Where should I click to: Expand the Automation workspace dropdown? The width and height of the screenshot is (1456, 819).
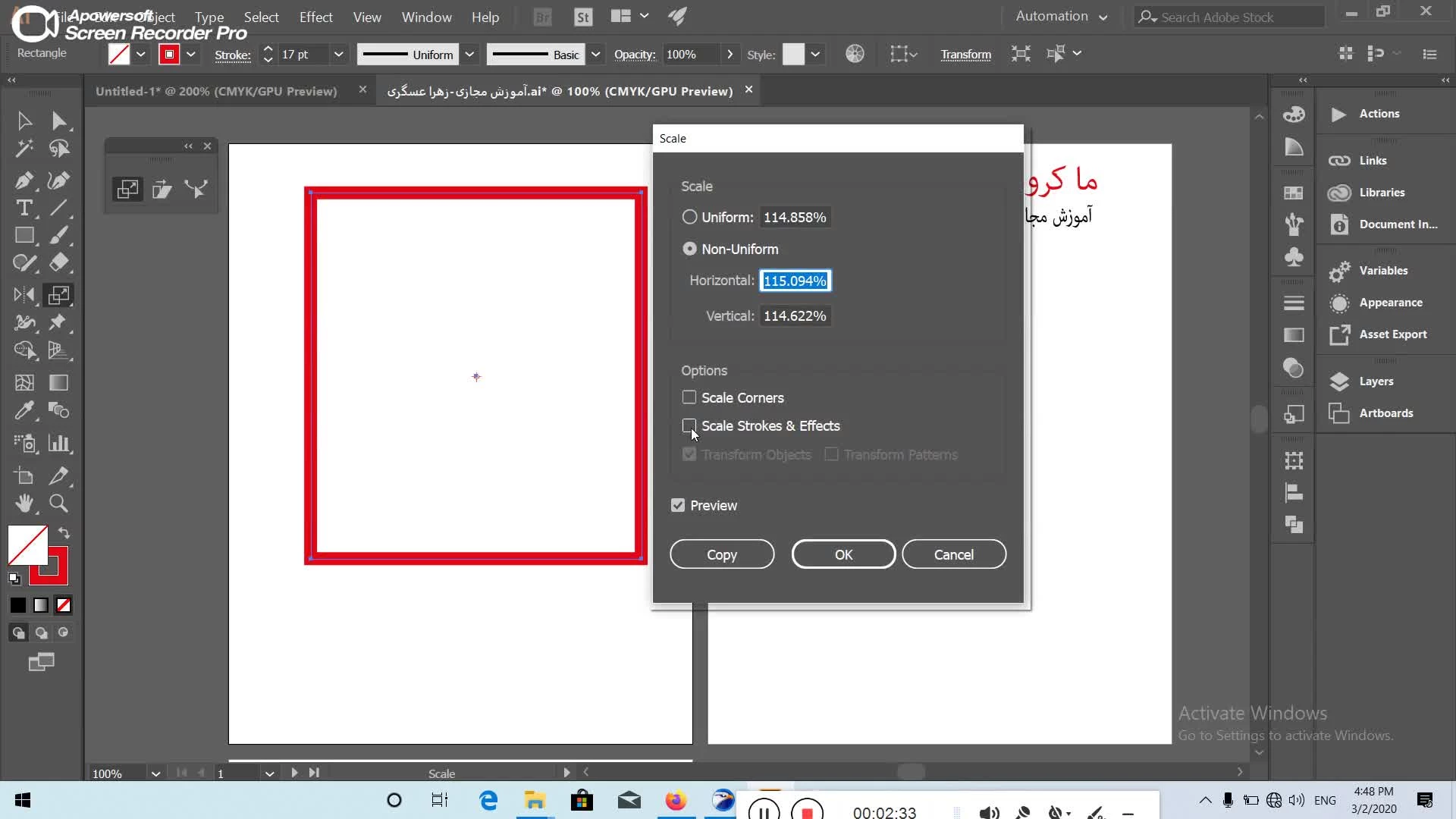[x=1062, y=17]
